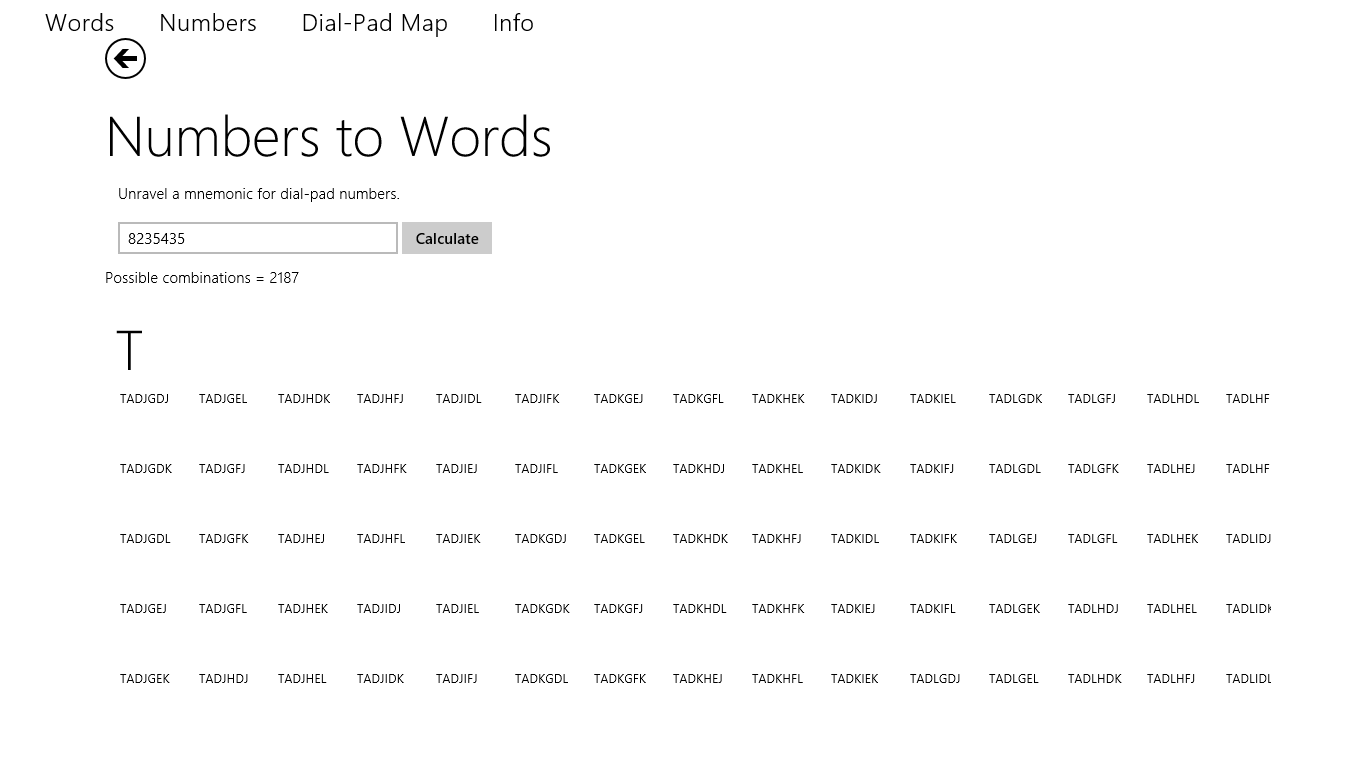
Task: Select the word TADLHEK
Action: (x=1173, y=539)
